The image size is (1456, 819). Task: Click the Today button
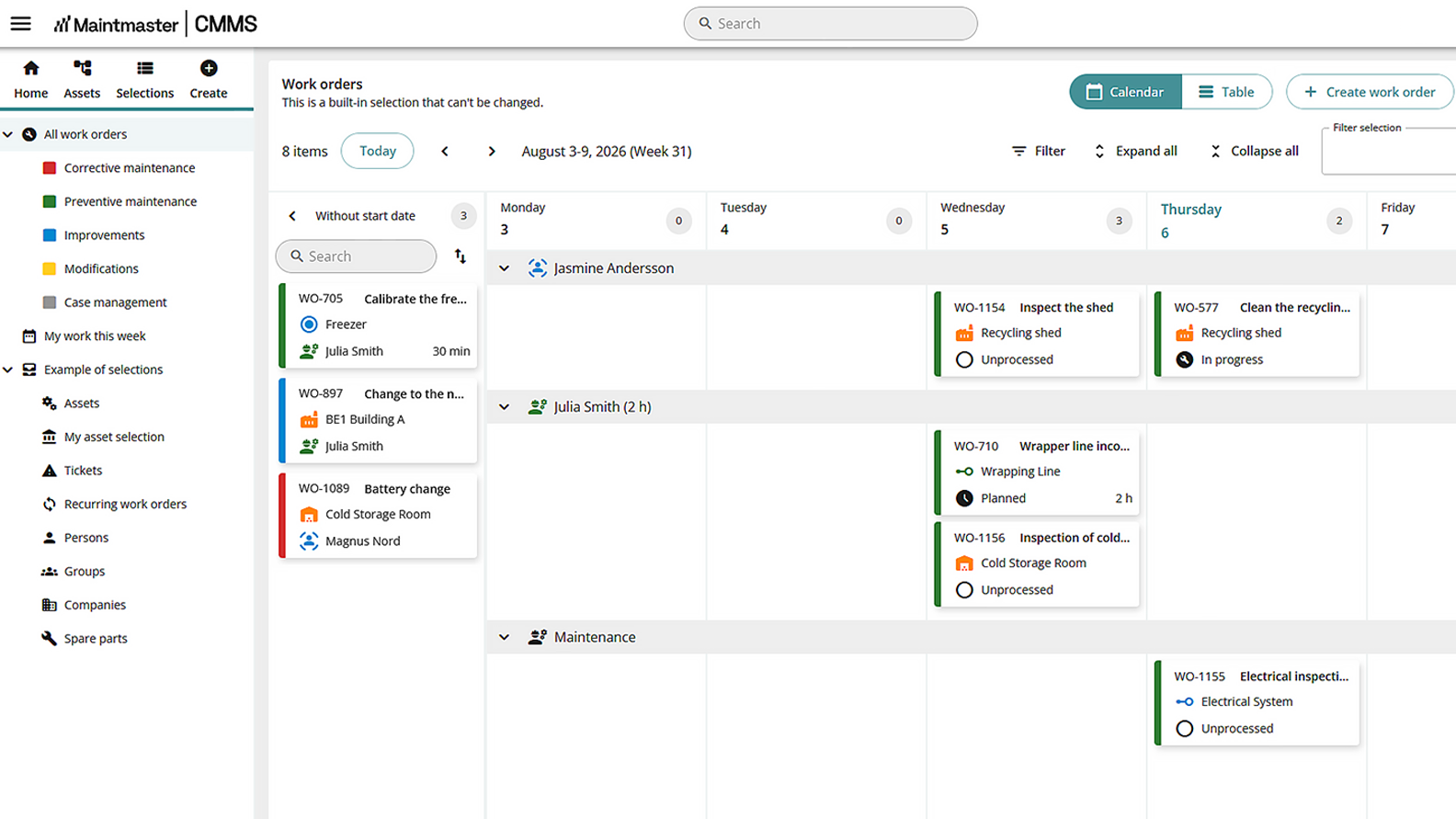click(x=377, y=151)
